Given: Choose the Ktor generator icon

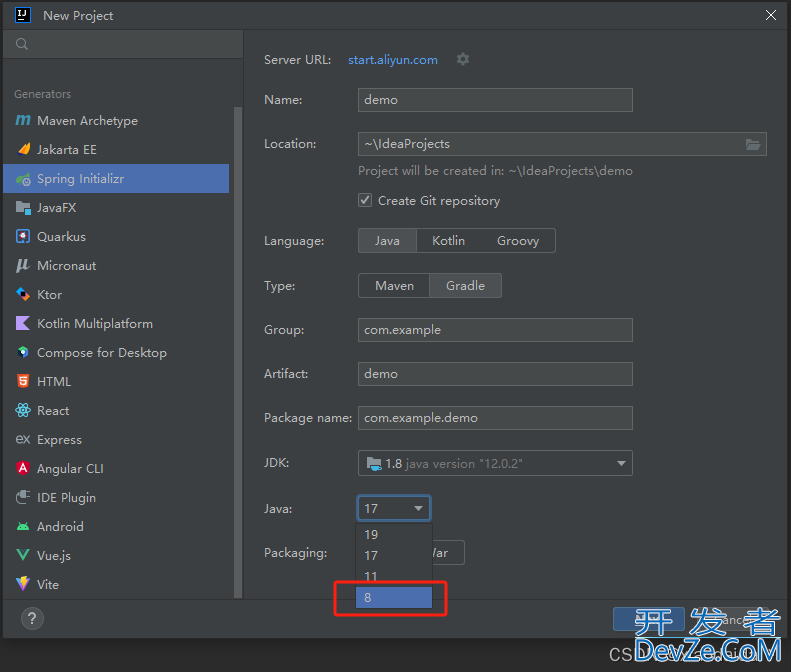Looking at the screenshot, I should [x=23, y=294].
